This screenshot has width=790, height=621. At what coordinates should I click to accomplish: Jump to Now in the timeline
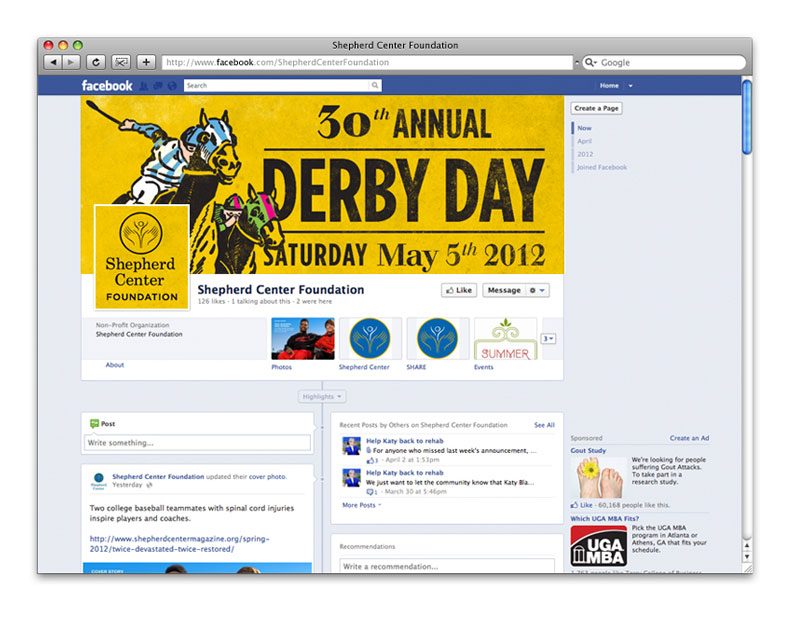tap(584, 128)
